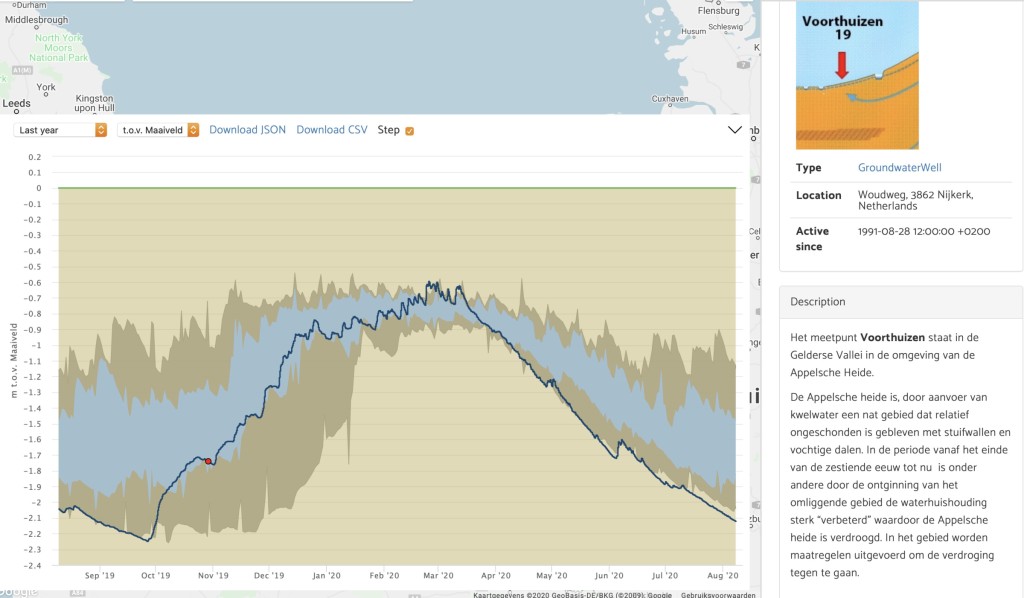
Task: Click the Download CSV link
Action: click(x=332, y=130)
